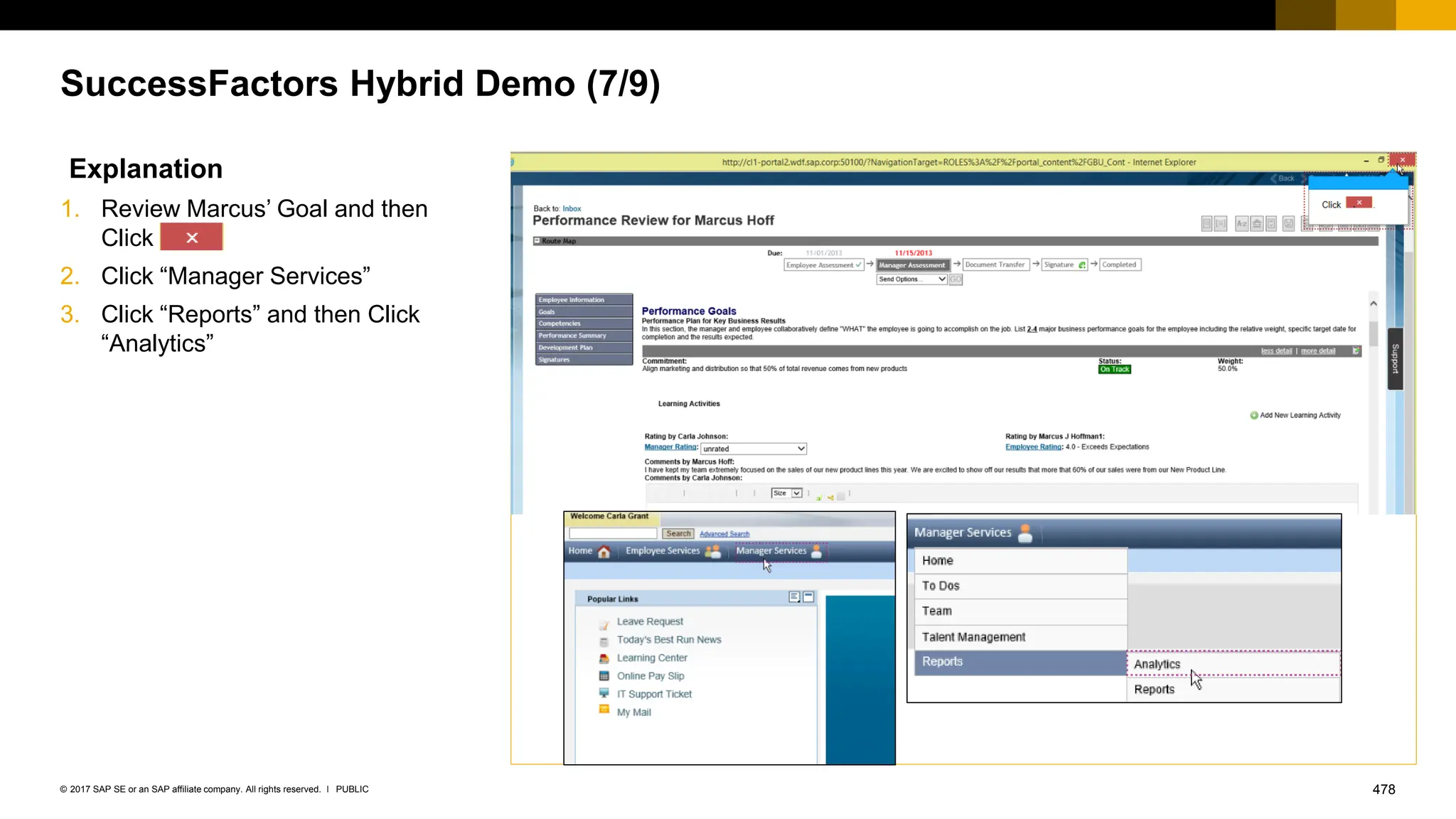The width and height of the screenshot is (1456, 819).
Task: Click the vertical Support side tab
Action: 1395,359
